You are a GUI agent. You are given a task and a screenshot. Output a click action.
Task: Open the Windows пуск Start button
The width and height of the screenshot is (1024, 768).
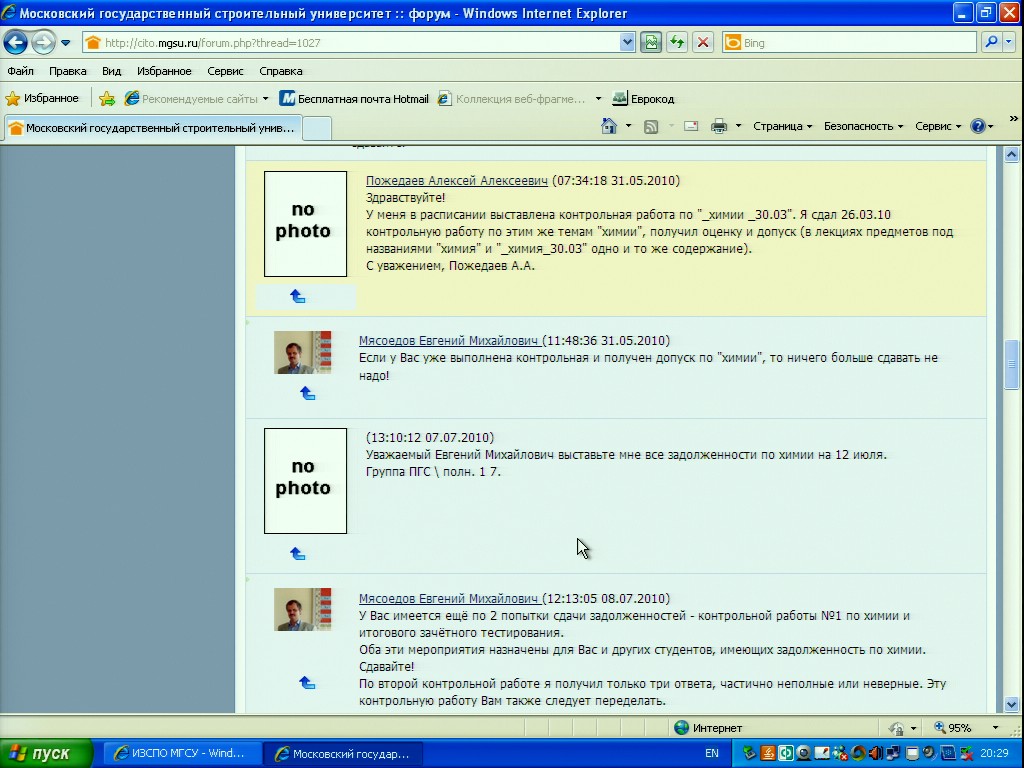[46, 754]
